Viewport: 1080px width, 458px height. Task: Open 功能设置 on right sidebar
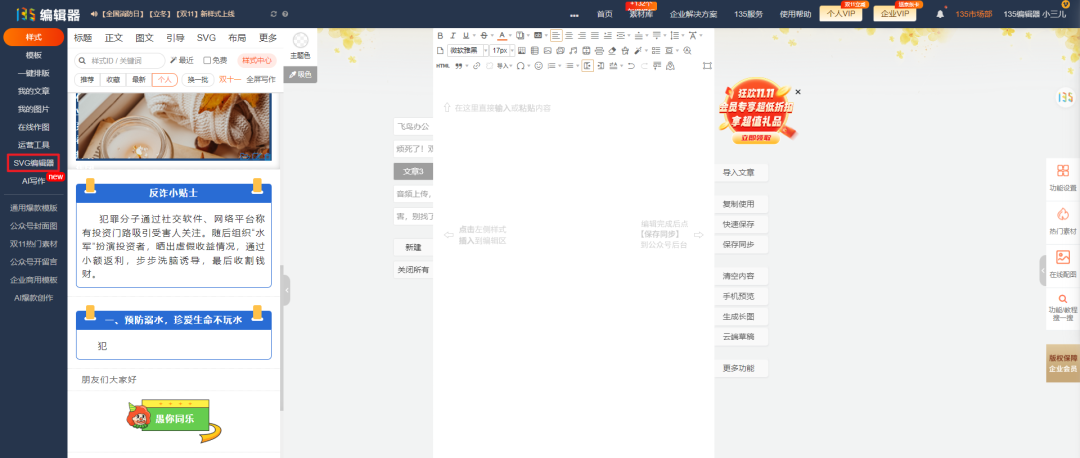pos(1063,177)
